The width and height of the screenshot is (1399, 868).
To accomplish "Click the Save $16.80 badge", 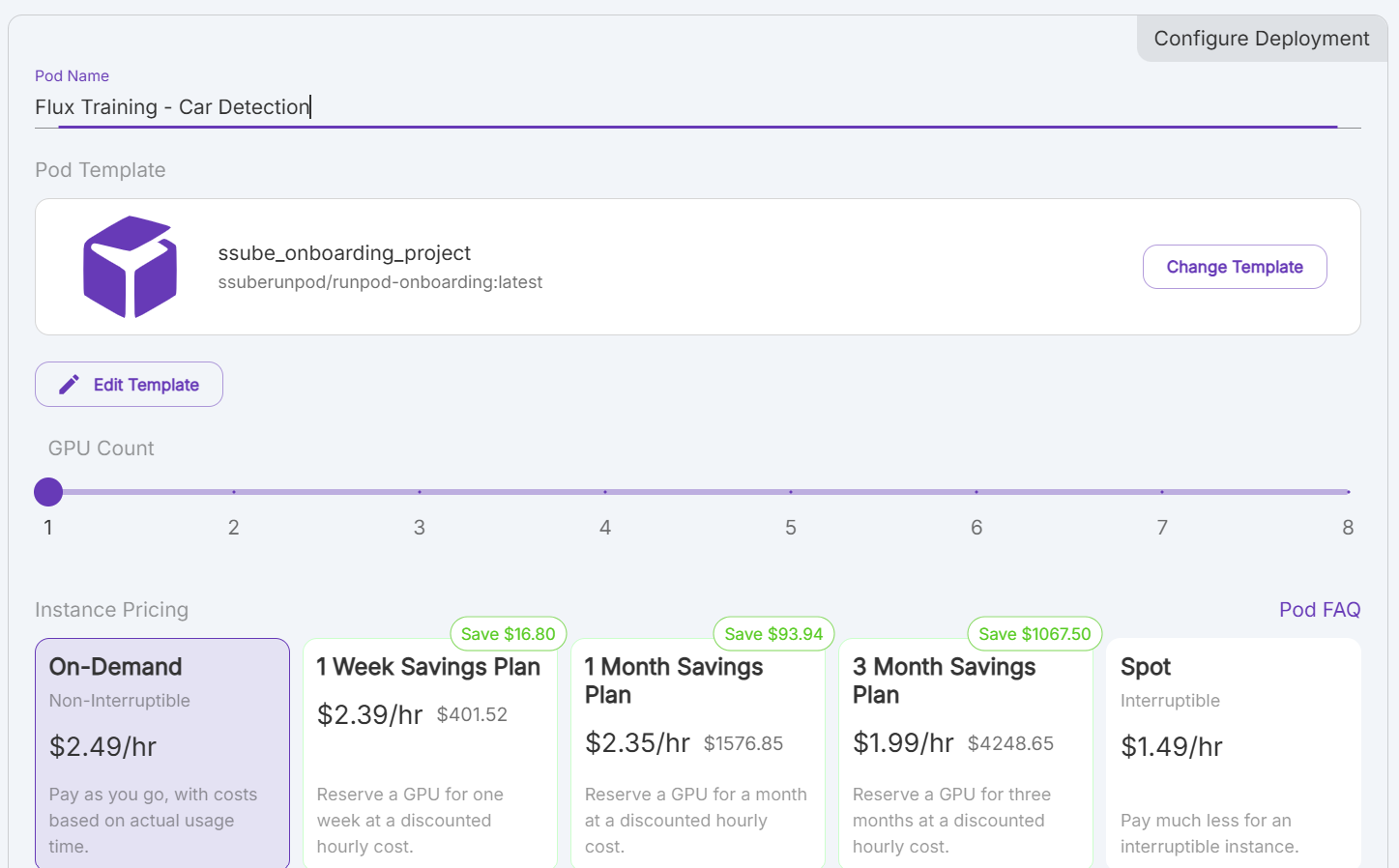I will pos(508,634).
